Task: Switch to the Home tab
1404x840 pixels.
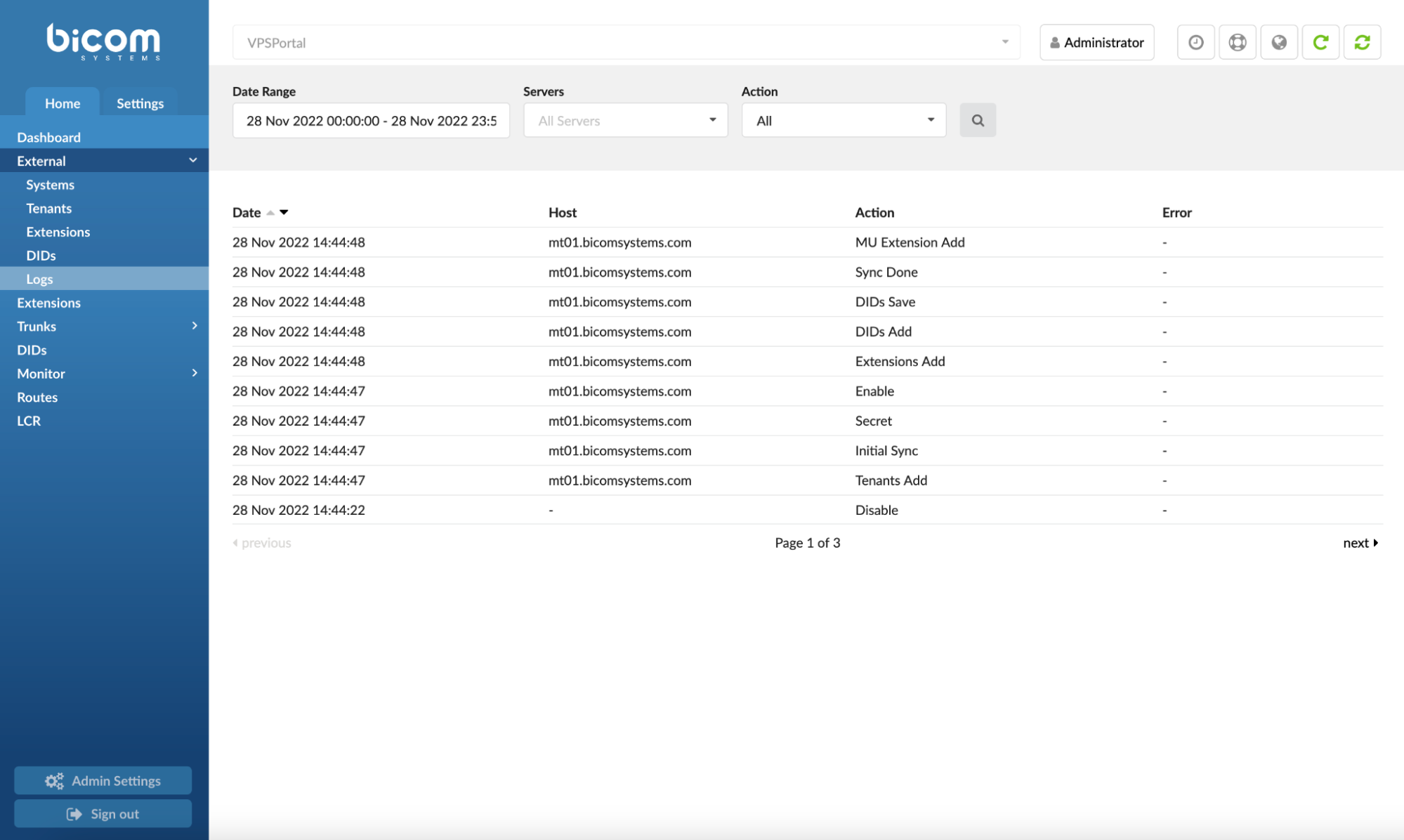Action: pos(63,103)
